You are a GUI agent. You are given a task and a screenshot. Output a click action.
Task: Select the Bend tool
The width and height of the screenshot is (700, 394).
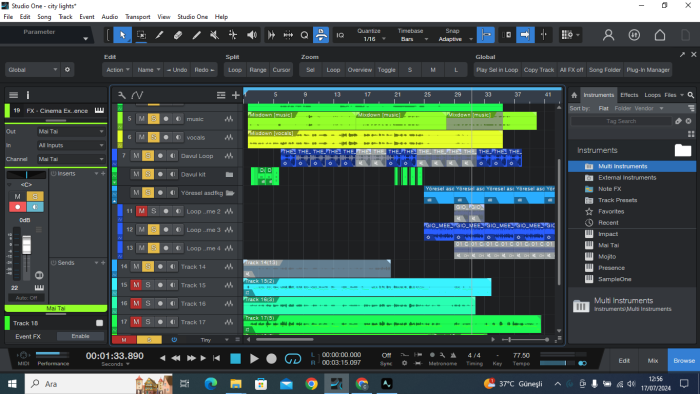233,35
